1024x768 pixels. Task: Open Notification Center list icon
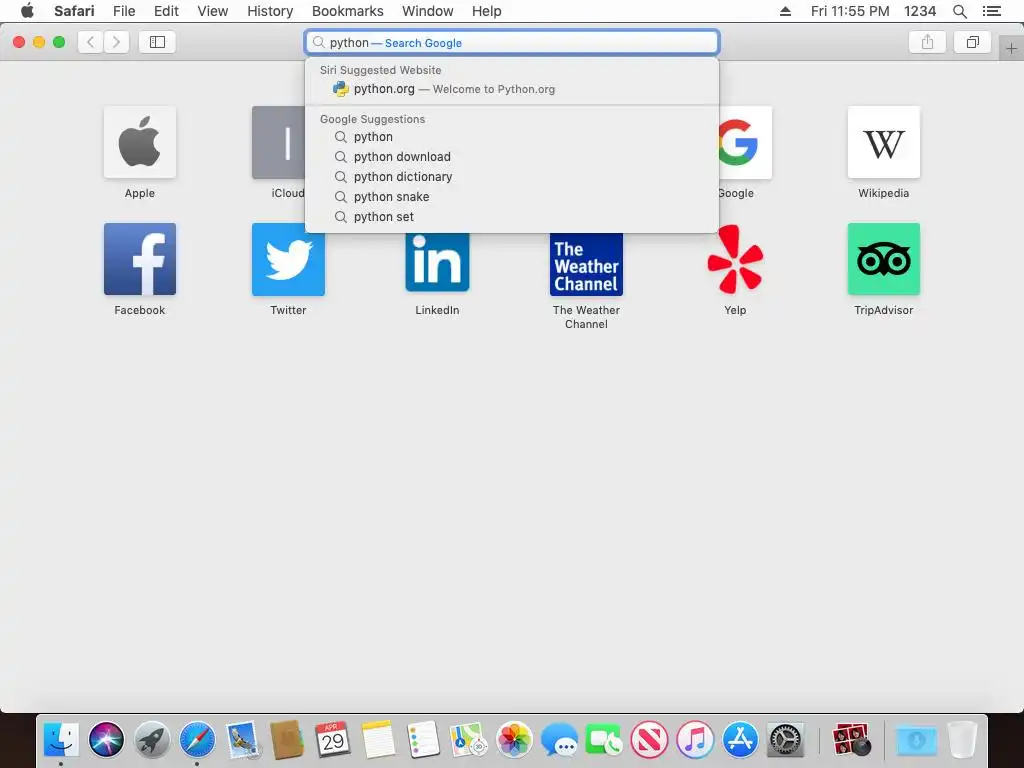click(x=992, y=11)
